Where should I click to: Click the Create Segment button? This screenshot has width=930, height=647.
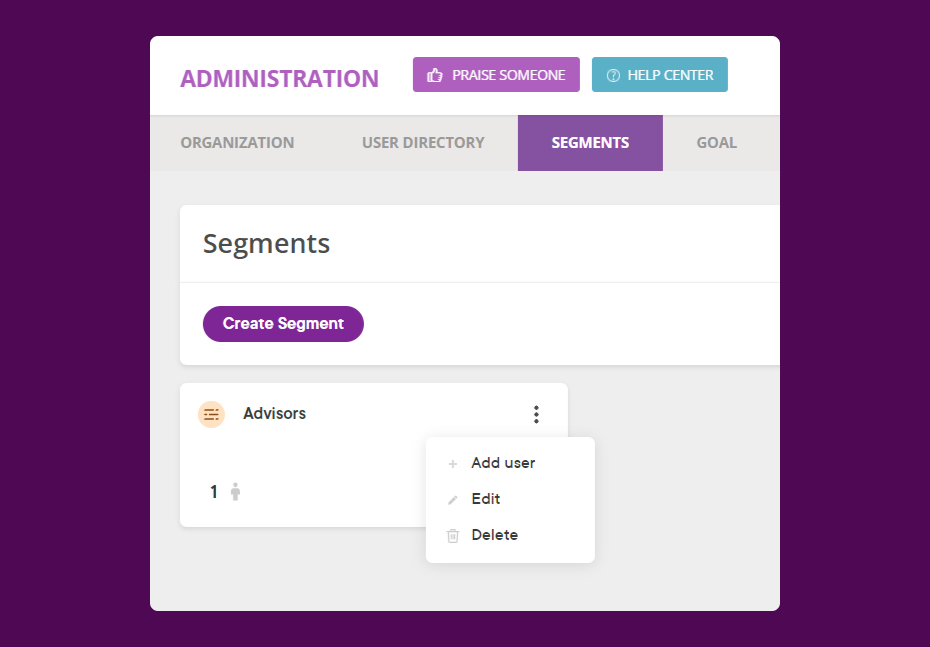tap(283, 324)
